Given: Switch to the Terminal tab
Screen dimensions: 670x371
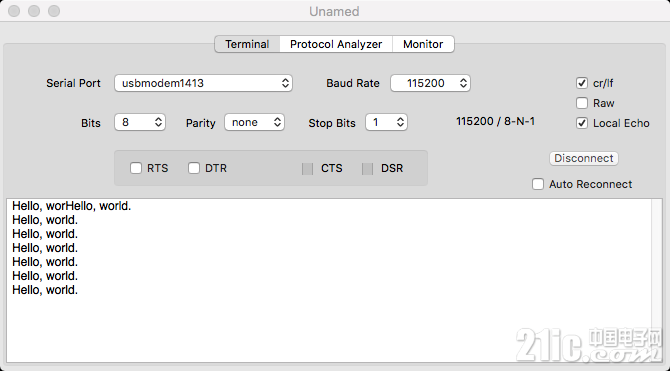Looking at the screenshot, I should click(247, 44).
